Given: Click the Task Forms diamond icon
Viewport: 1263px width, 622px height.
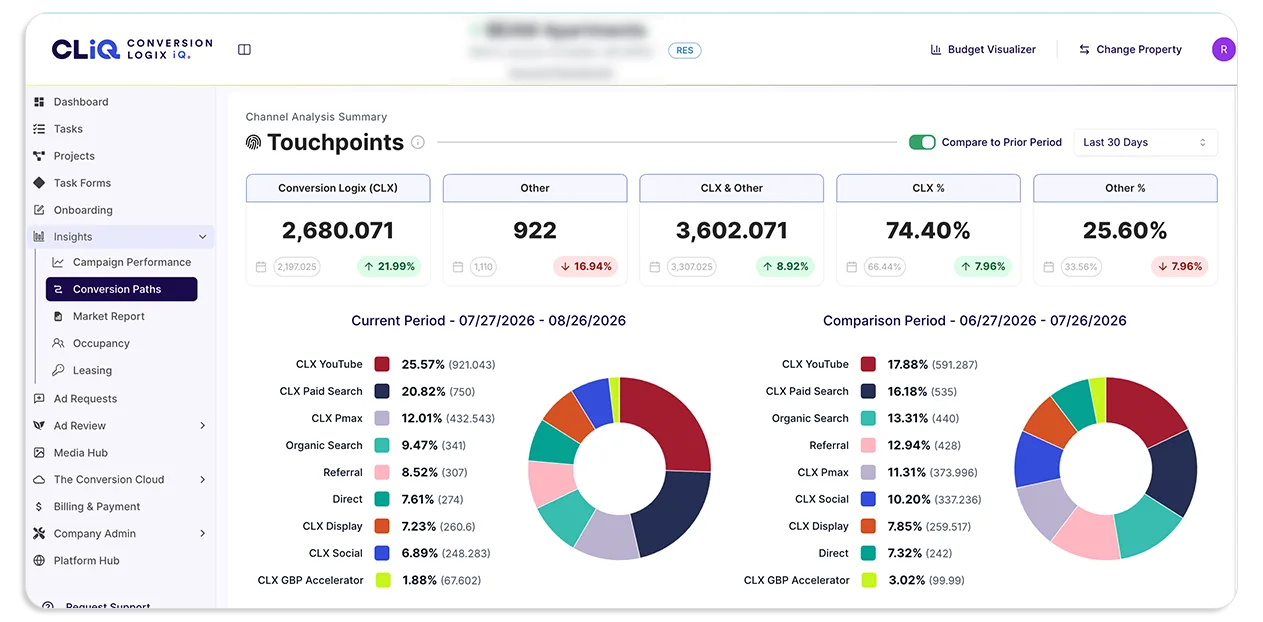Looking at the screenshot, I should coord(39,183).
